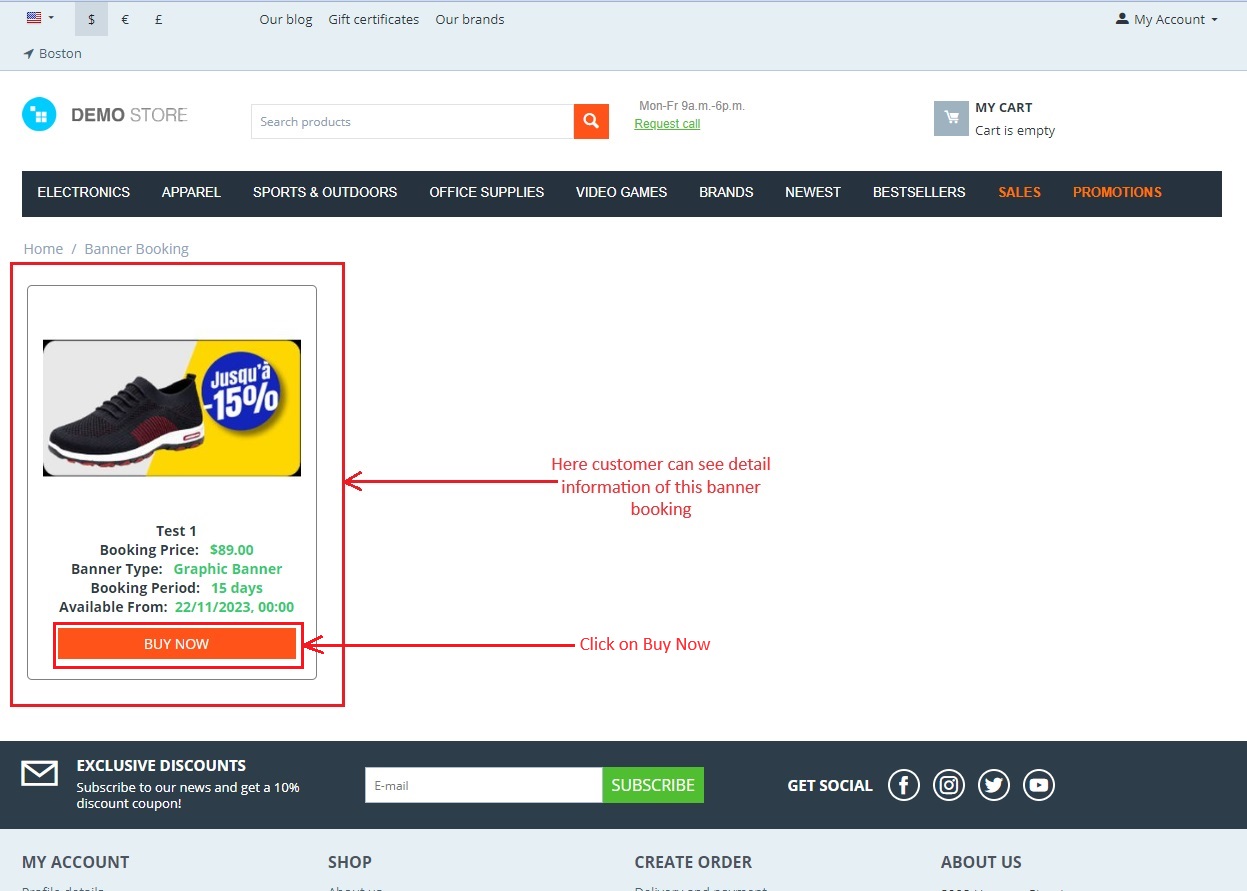
Task: Open the Facebook social icon
Action: [904, 785]
